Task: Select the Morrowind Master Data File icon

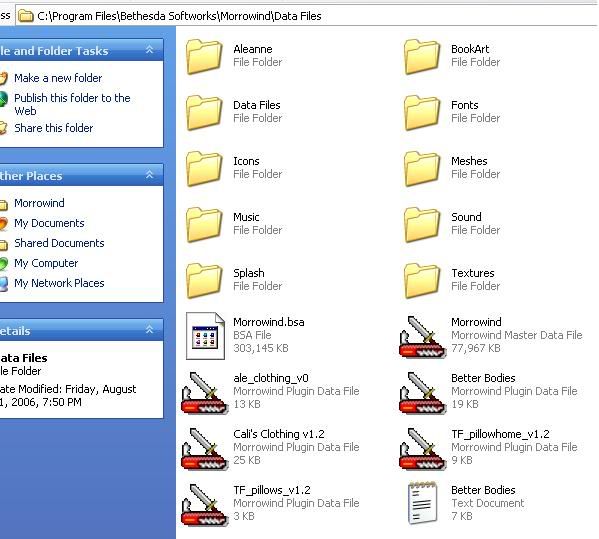Action: (x=422, y=337)
